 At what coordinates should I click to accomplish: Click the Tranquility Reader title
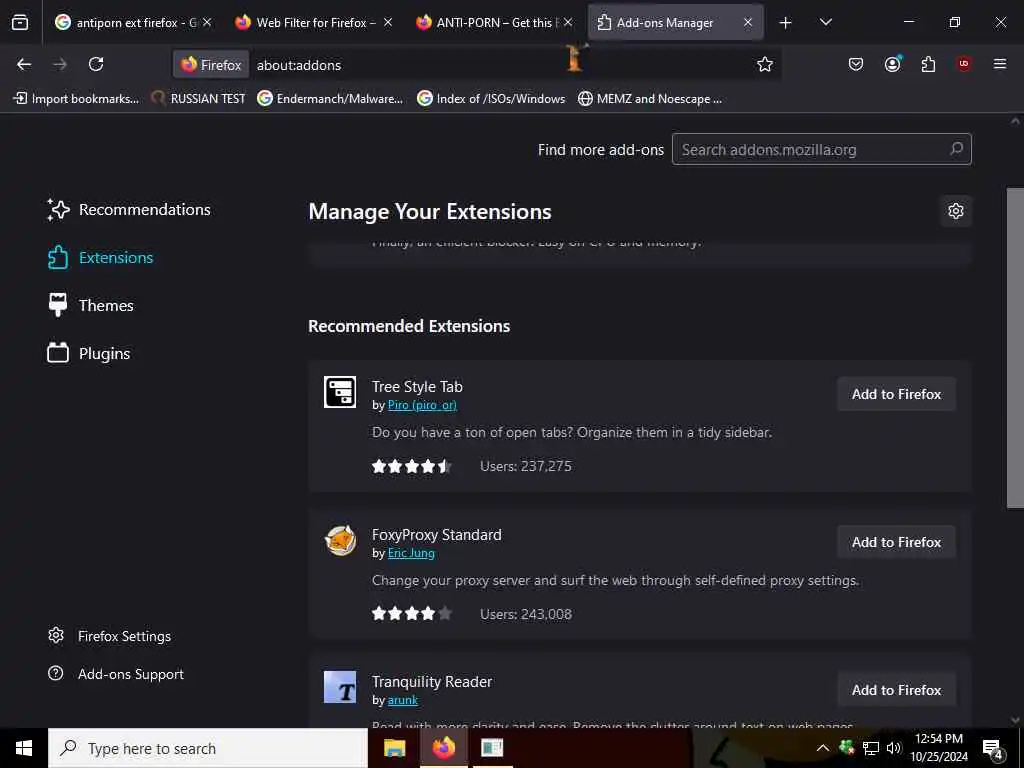click(432, 682)
